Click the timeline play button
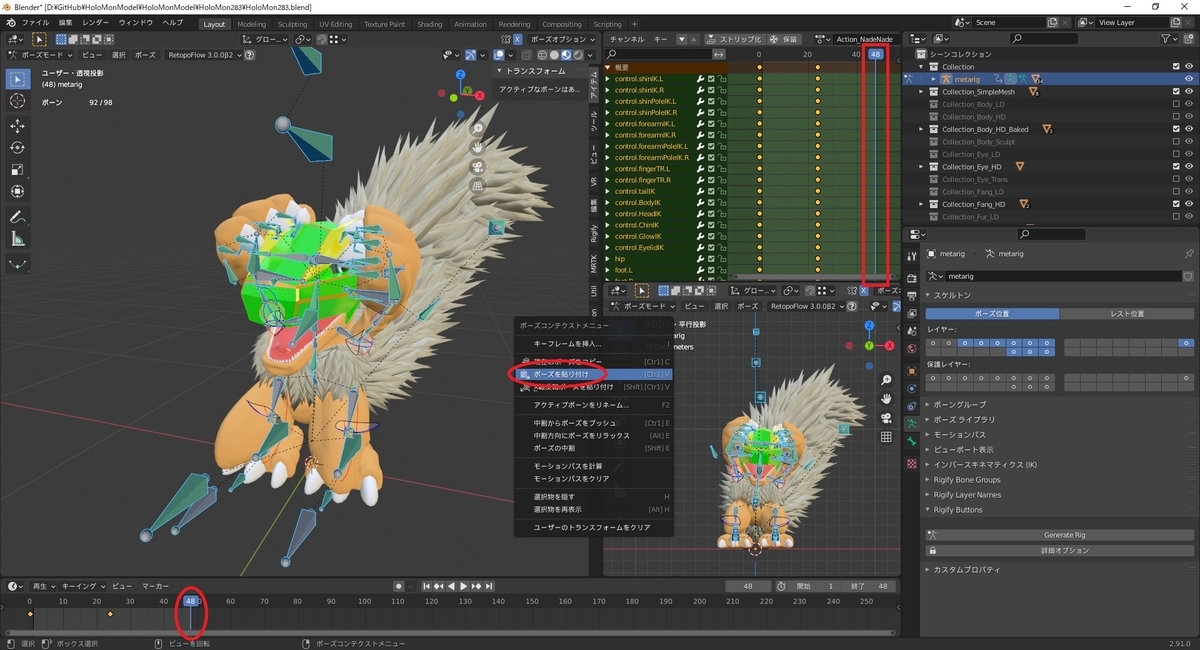Screen dimensions: 1200x650 (463, 586)
